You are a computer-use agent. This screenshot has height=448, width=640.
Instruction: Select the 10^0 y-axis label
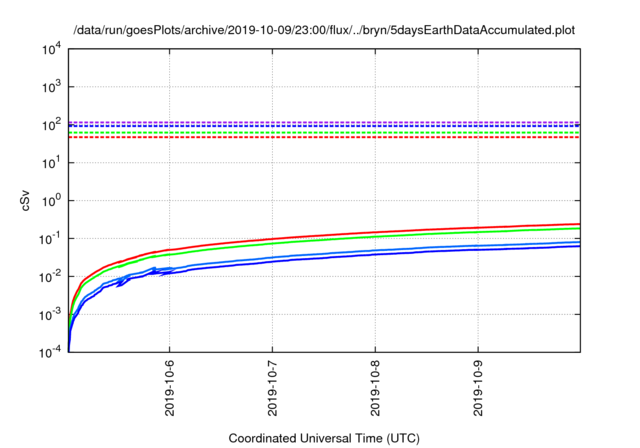pyautogui.click(x=51, y=201)
